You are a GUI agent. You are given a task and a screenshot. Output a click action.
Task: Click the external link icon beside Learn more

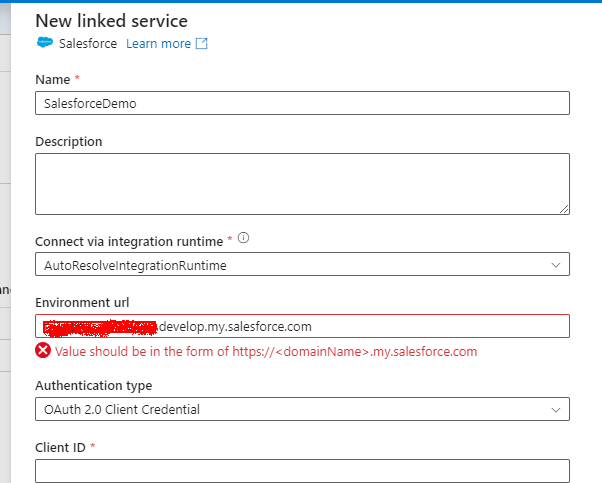(x=202, y=43)
